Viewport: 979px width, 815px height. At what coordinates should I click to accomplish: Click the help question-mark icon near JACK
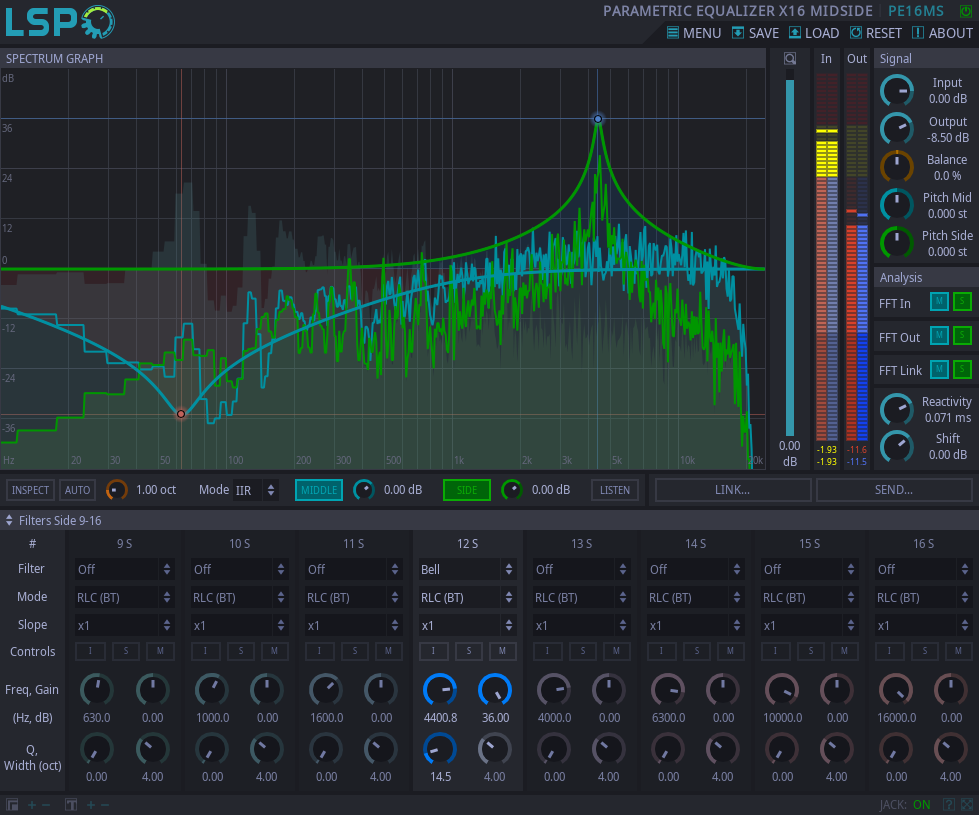click(948, 805)
